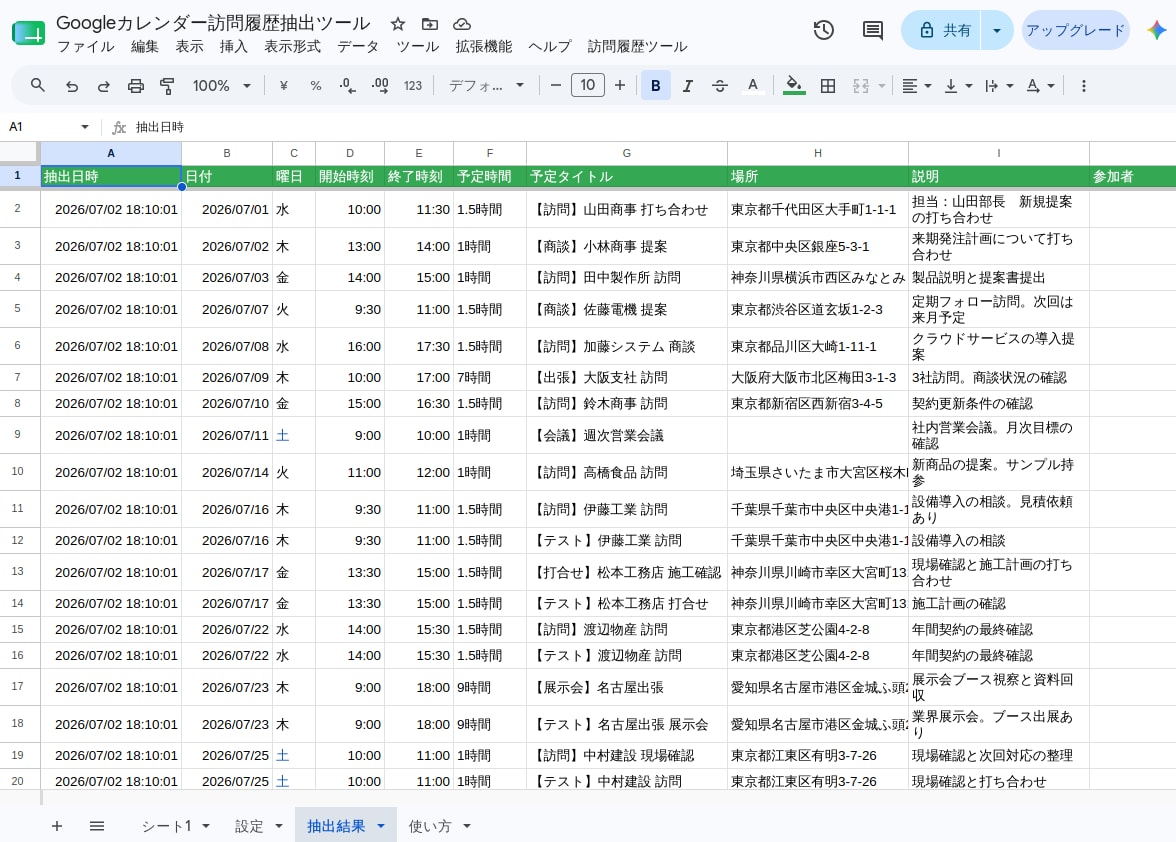The width and height of the screenshot is (1176, 842).
Task: Click the Gemini sparkle icon
Action: [x=1156, y=30]
